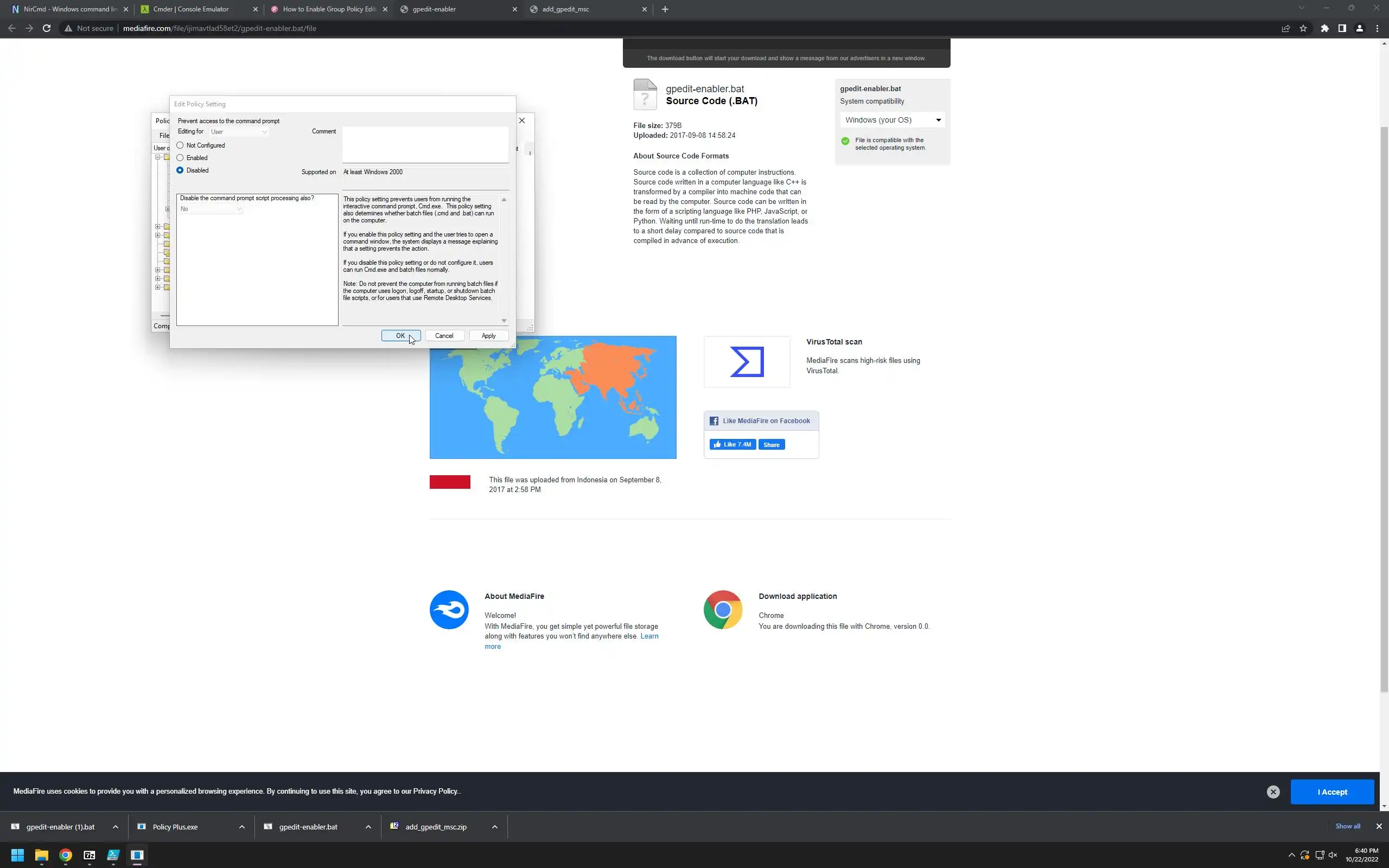Dismiss cookie banner with round X icon
Viewport: 1389px width, 868px height.
click(1272, 792)
